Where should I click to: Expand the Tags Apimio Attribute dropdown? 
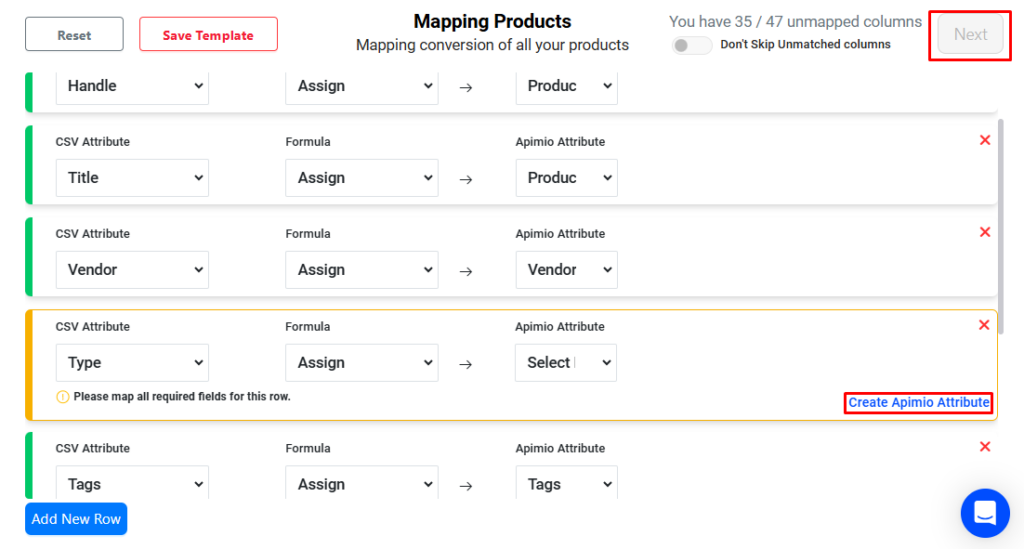pyautogui.click(x=566, y=484)
